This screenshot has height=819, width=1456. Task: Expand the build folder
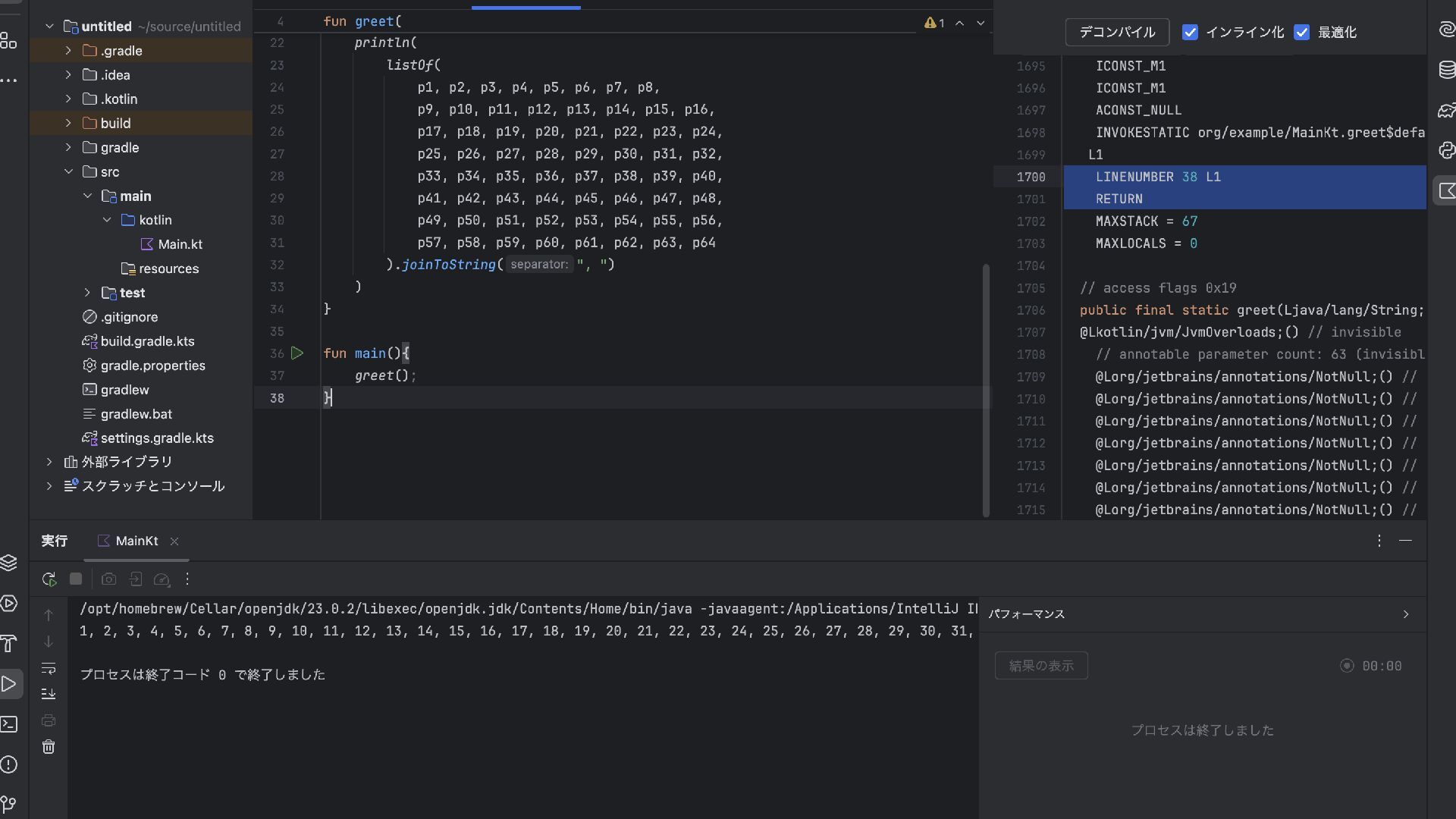pyautogui.click(x=68, y=123)
